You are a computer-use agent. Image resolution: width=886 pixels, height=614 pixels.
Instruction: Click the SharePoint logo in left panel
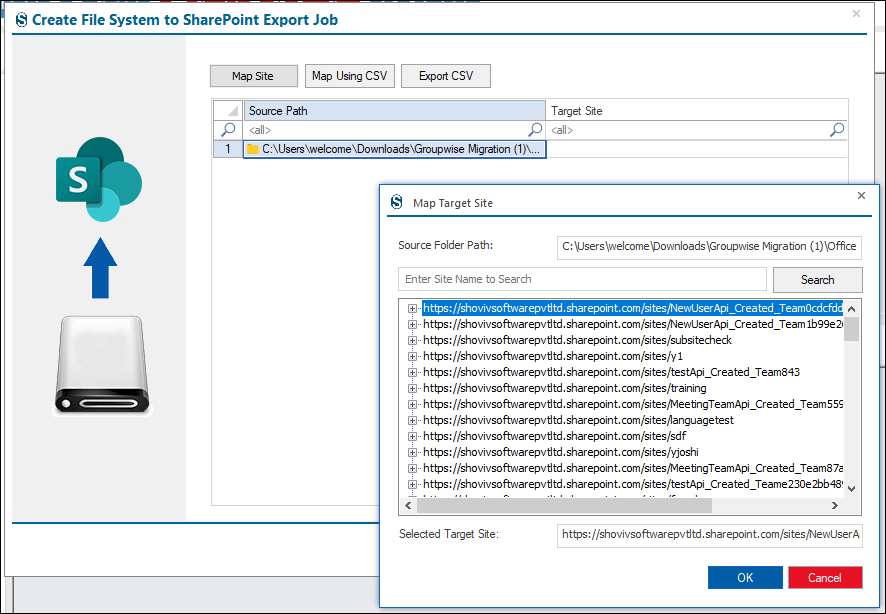[x=99, y=179]
